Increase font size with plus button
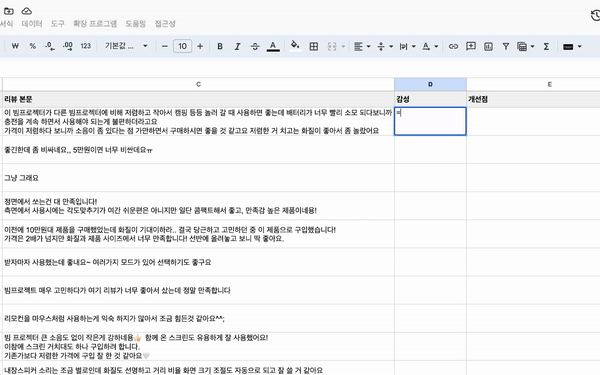This screenshot has width=600, height=375. click(200, 46)
